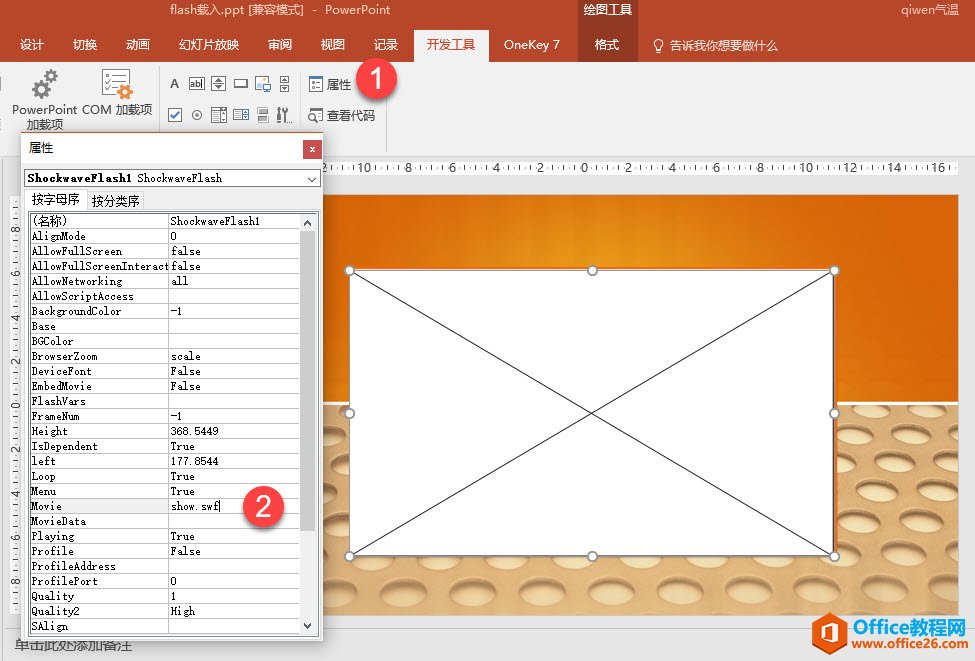The height and width of the screenshot is (661, 975).
Task: Insert a Text Box control (abl icon)
Action: 197,84
